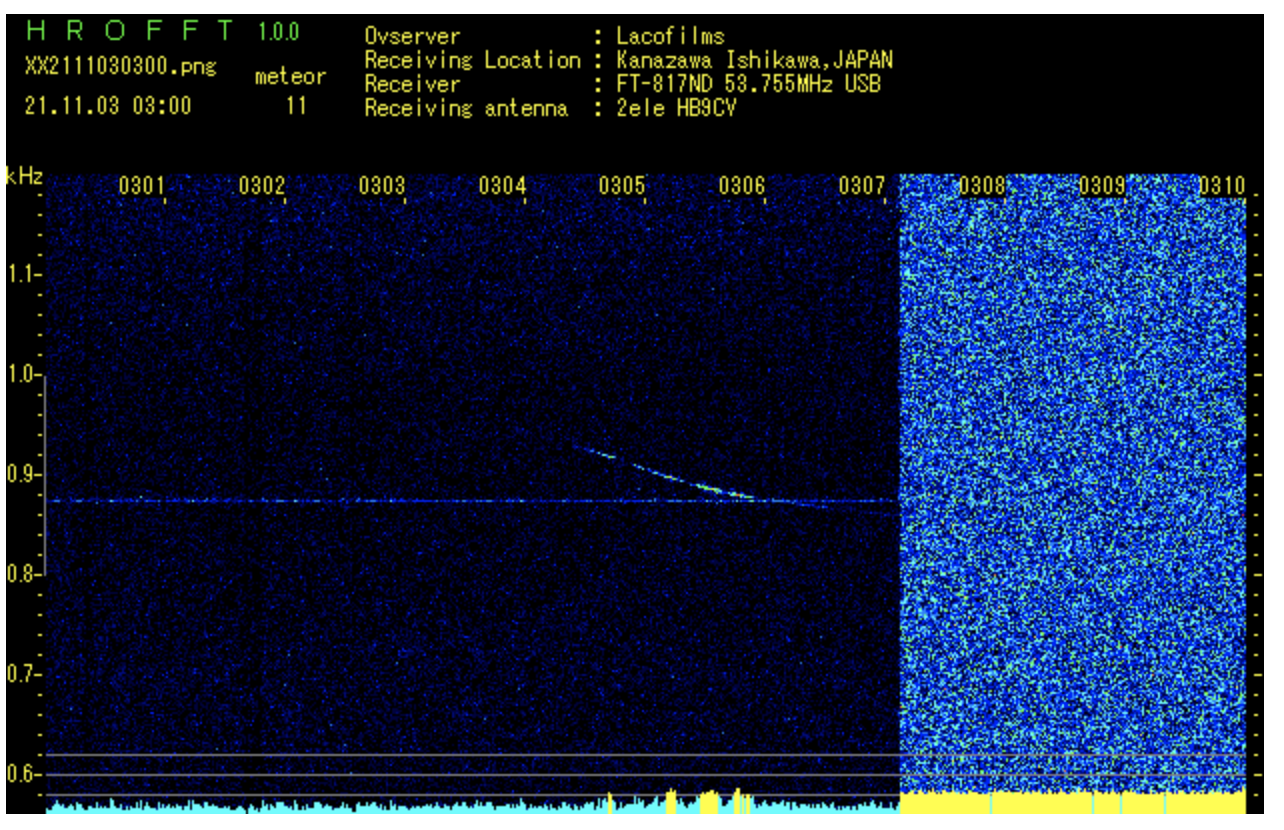Click the version number 1.0.0
Screen dimensions: 1284x830
pos(278,32)
